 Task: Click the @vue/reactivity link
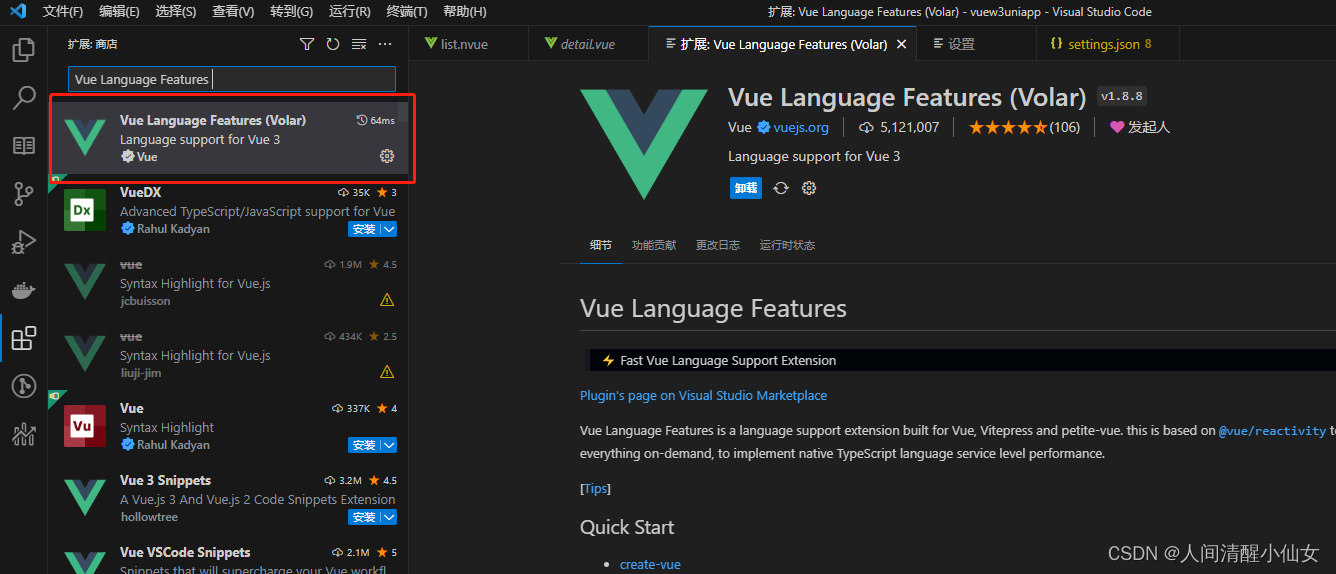[1272, 431]
